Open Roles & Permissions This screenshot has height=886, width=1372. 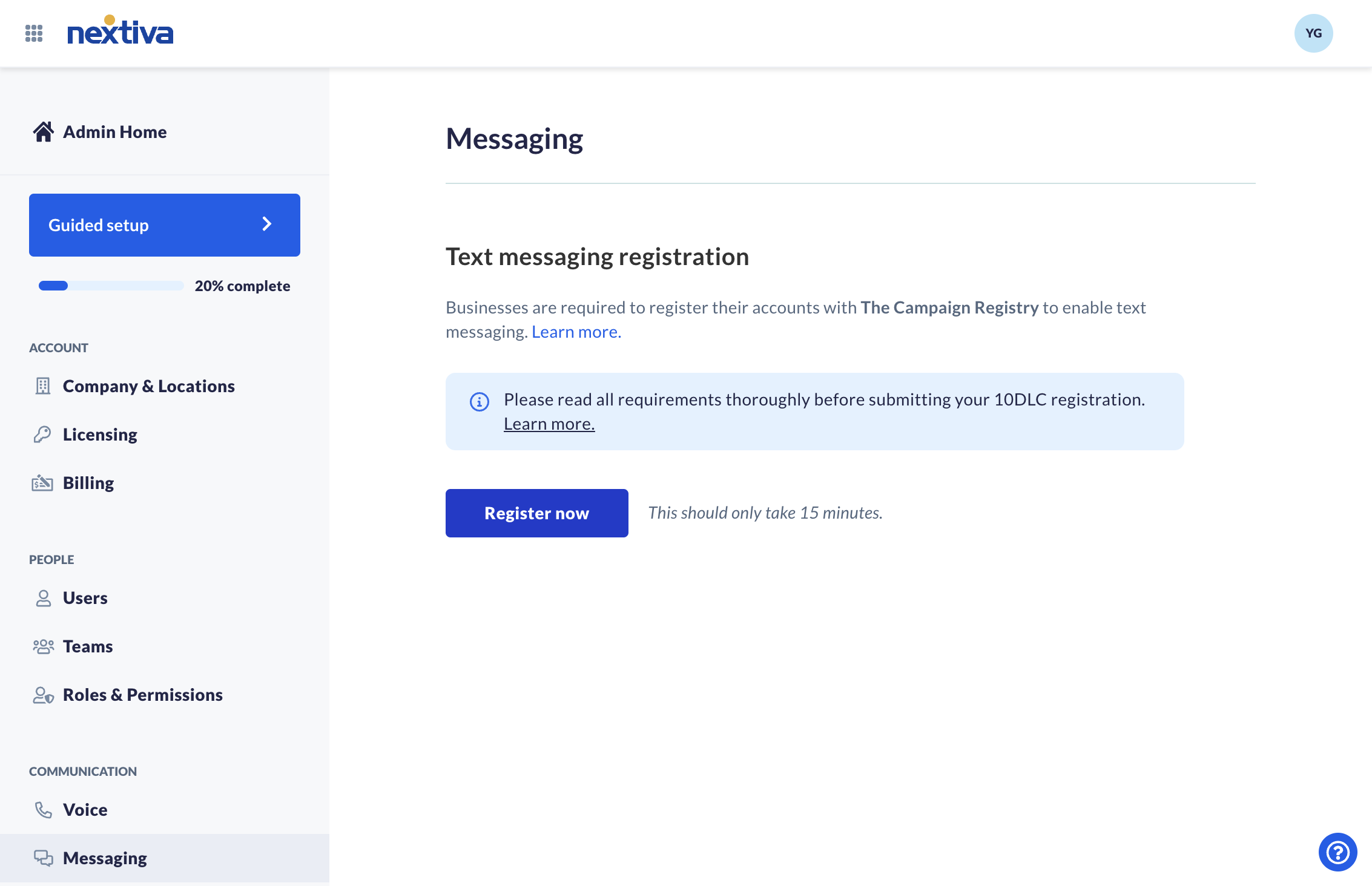coord(143,695)
